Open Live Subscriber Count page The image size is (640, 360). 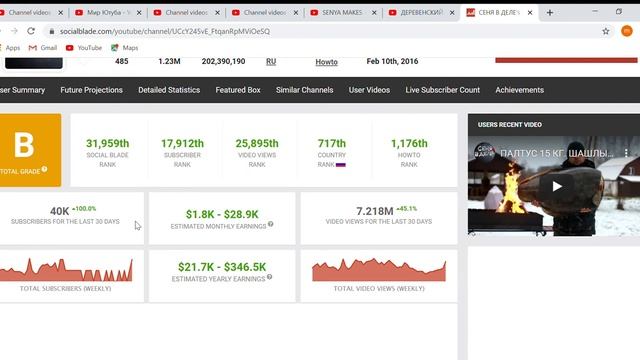[x=442, y=90]
